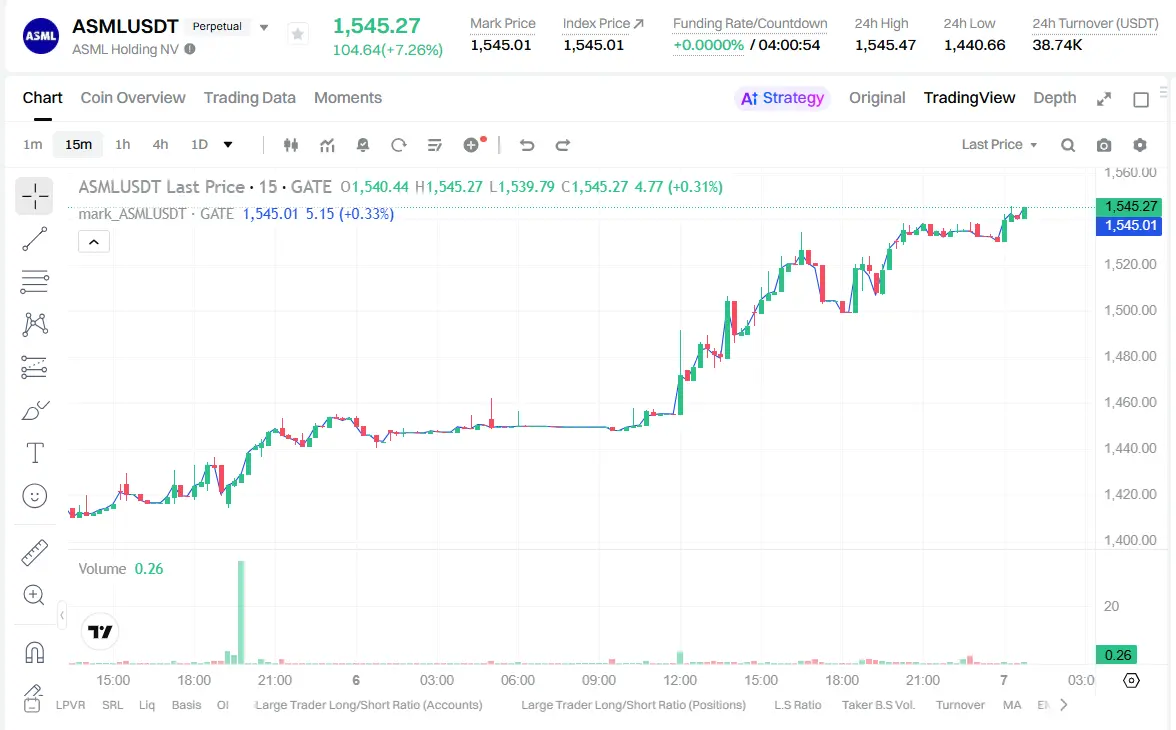Open the Last Price dropdown
The width and height of the screenshot is (1176, 730).
pyautogui.click(x=999, y=145)
